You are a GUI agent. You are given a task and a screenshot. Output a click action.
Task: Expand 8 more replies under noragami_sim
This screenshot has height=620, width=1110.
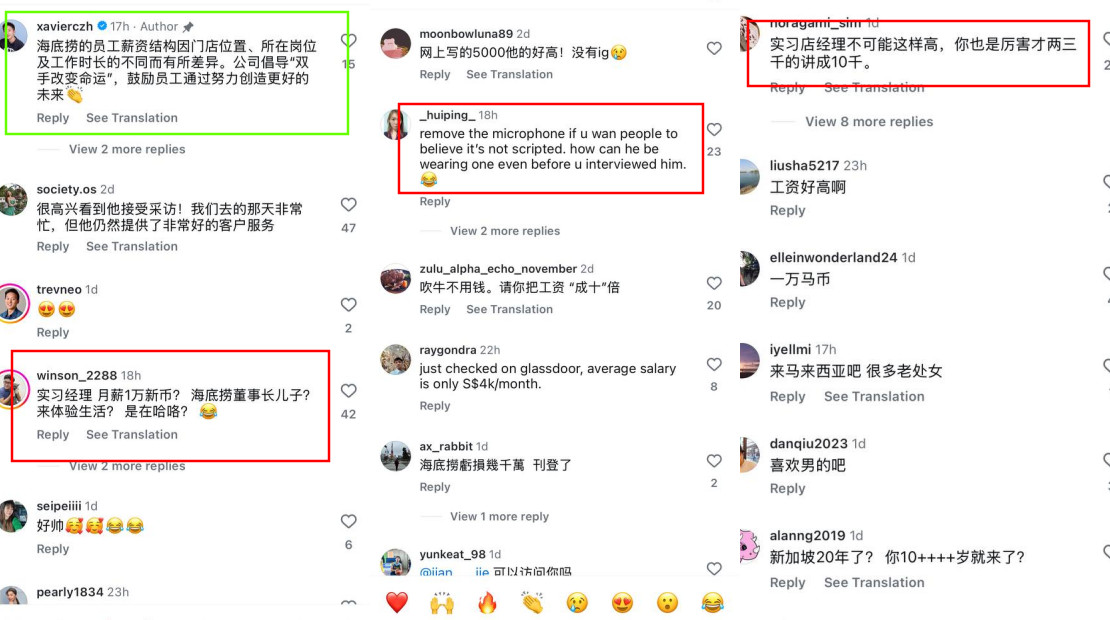(x=869, y=122)
